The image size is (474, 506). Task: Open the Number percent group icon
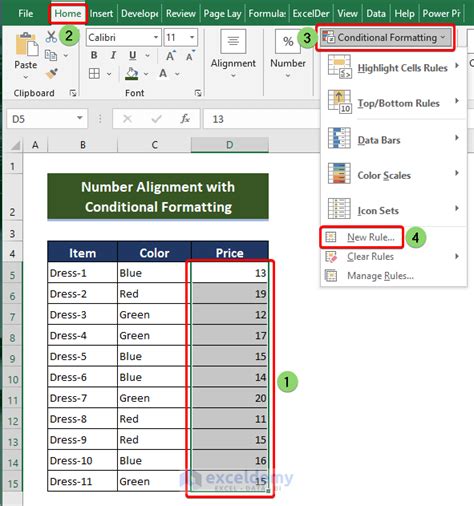point(288,41)
